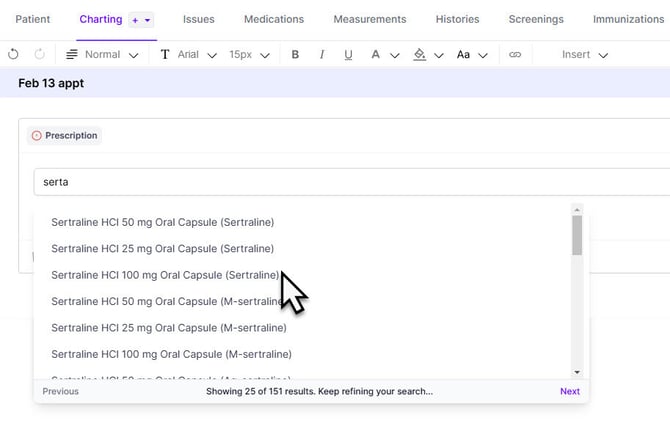Expand the text color chevron
This screenshot has height=434, width=670.
(395, 55)
